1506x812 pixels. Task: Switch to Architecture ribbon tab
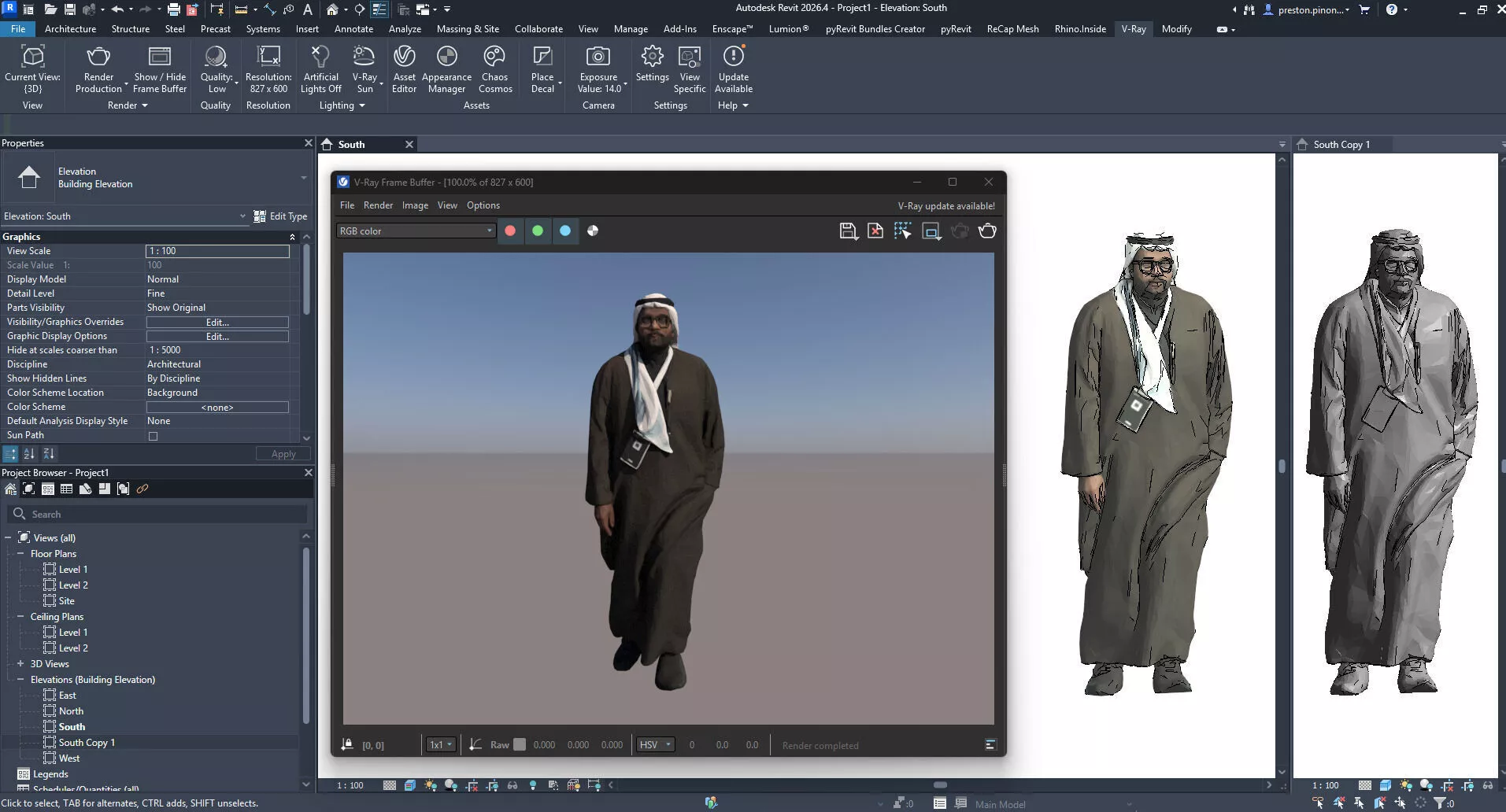coord(70,29)
